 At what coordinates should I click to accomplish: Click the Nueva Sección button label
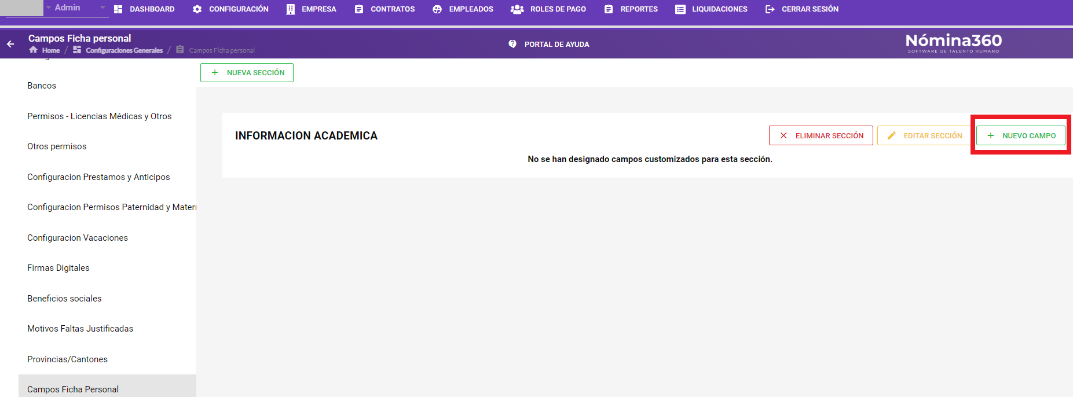pos(256,72)
